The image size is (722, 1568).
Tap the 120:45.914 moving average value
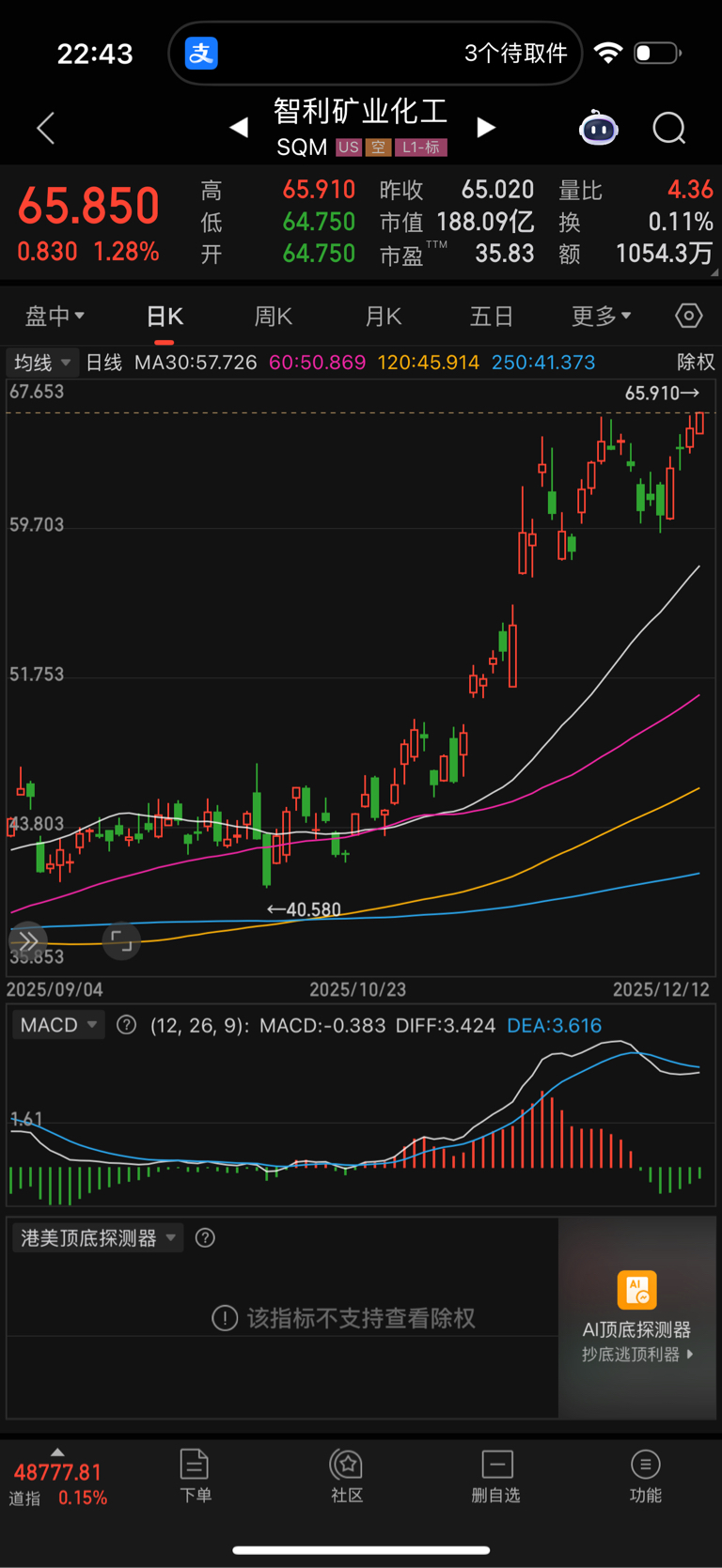coord(429,363)
